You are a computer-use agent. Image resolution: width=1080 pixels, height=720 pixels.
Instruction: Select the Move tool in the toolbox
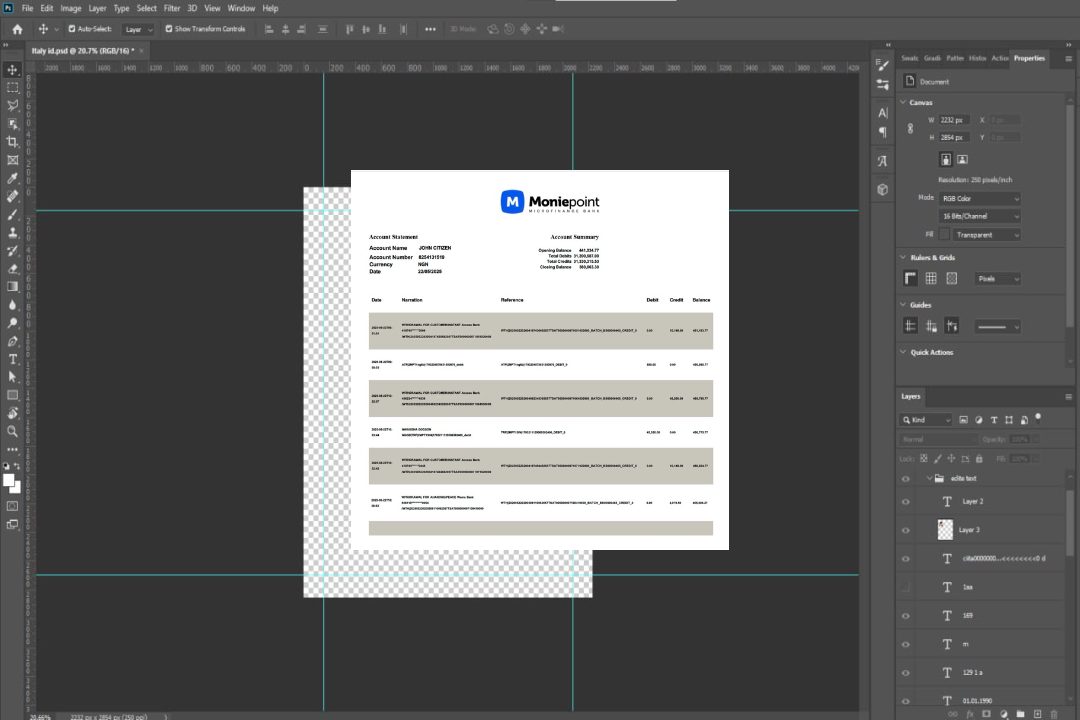(x=13, y=70)
